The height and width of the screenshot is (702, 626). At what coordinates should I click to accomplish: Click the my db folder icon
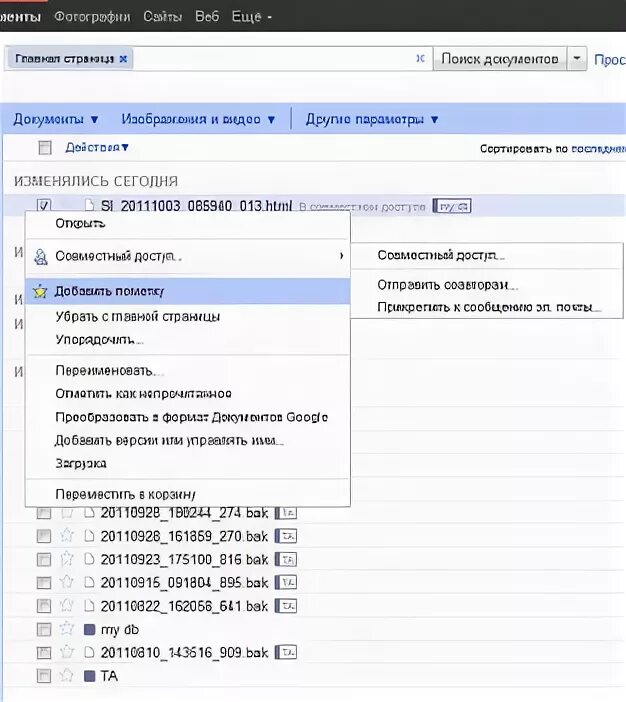click(90, 629)
